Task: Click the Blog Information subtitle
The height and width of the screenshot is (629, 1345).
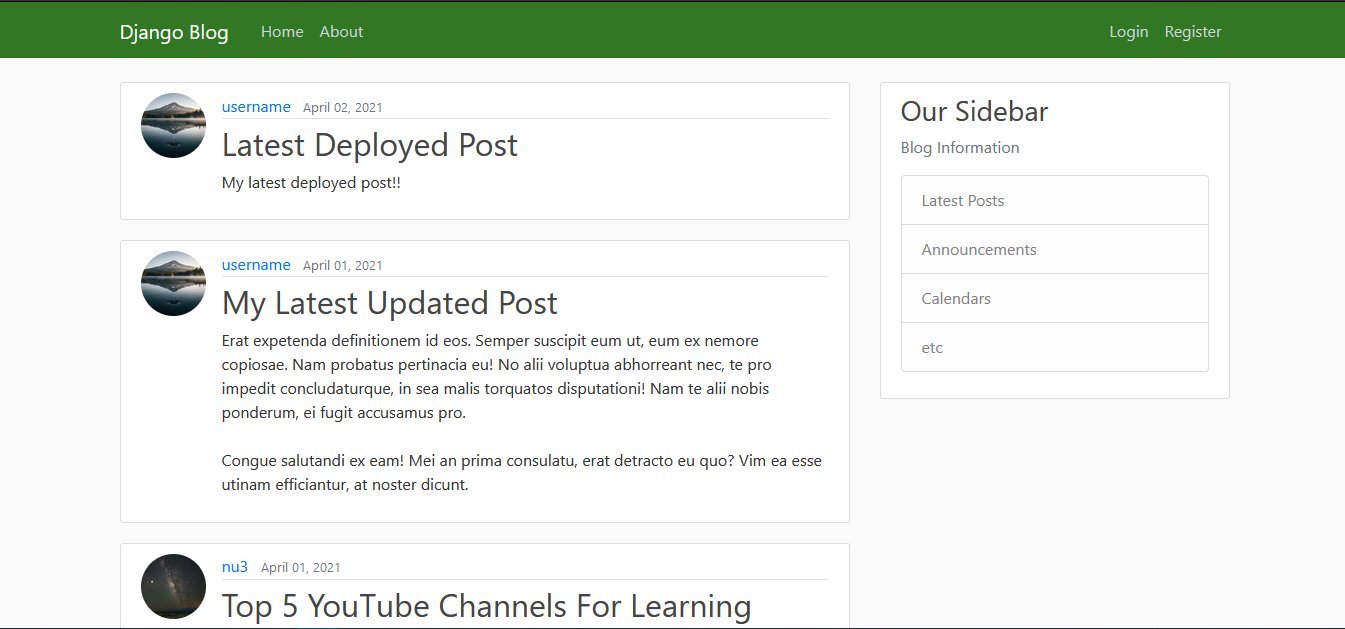Action: point(960,148)
